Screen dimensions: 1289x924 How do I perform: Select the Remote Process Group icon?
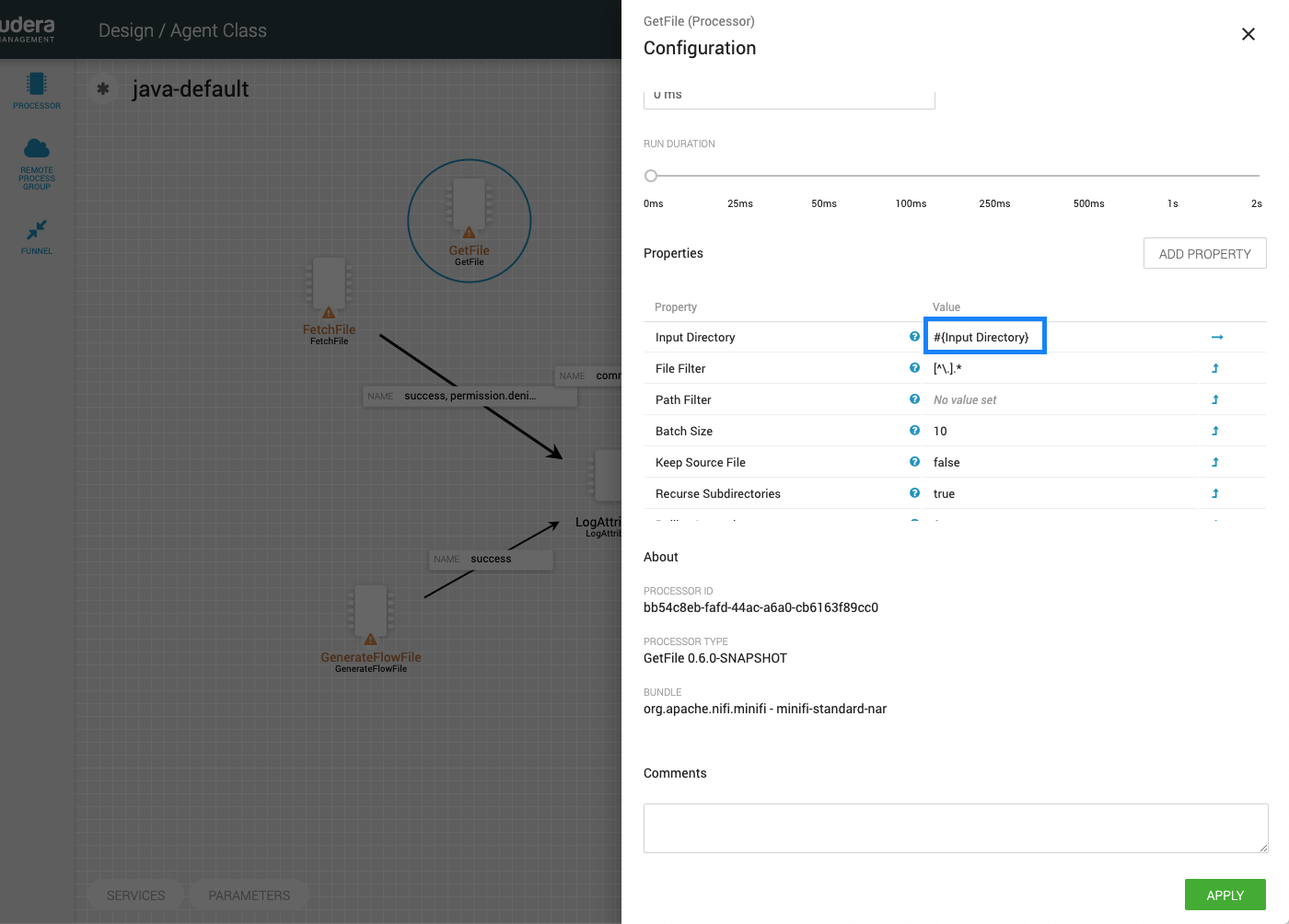click(x=37, y=164)
